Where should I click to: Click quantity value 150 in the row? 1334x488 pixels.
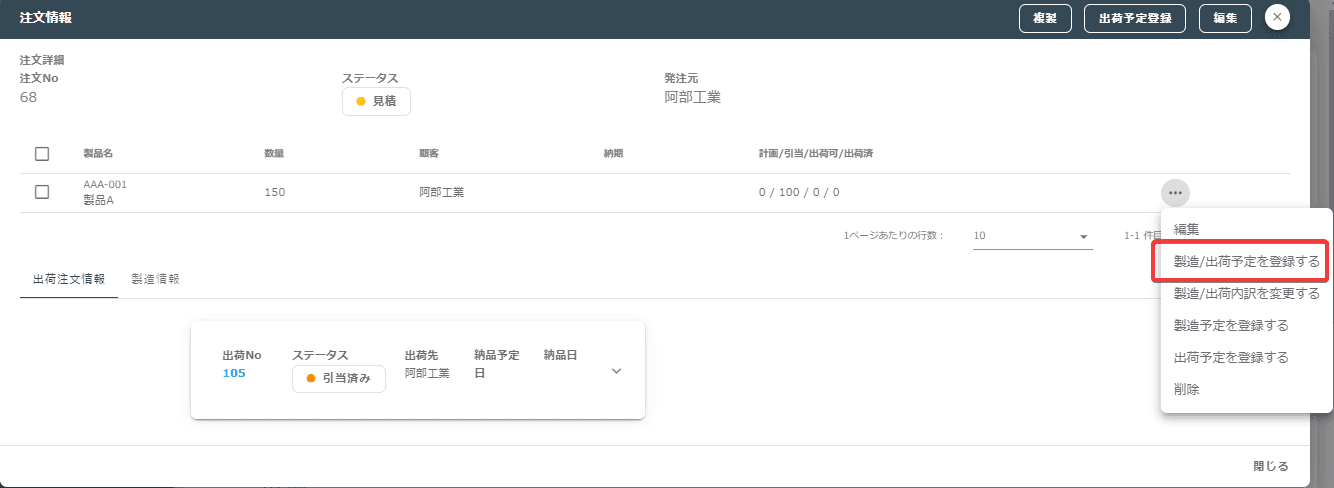tap(275, 192)
